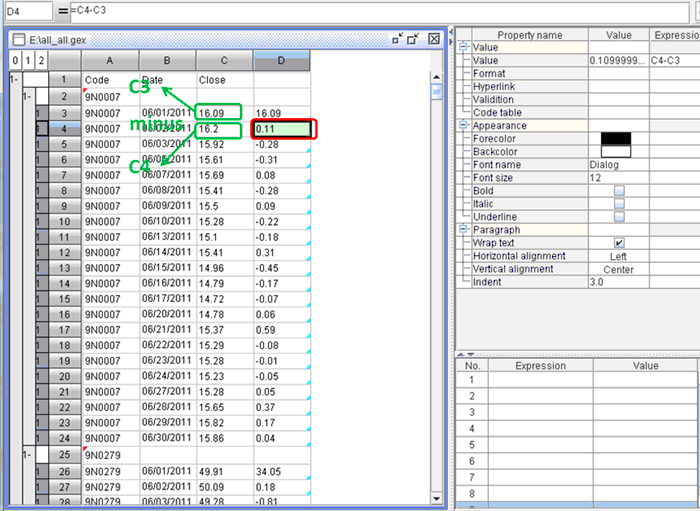
Task: Collapse the row 25 group 9N0279
Action: pyautogui.click(x=26, y=454)
